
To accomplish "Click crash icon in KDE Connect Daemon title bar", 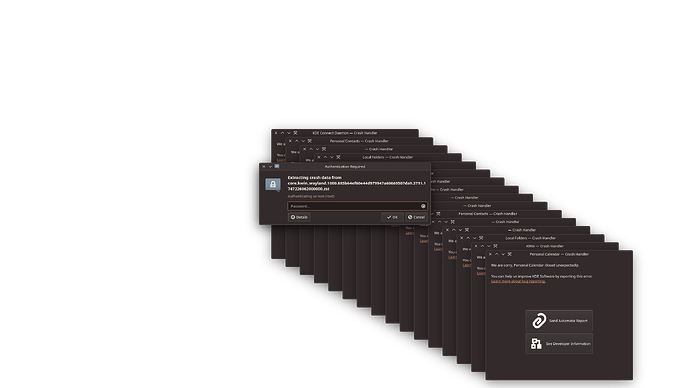I will tap(295, 133).
